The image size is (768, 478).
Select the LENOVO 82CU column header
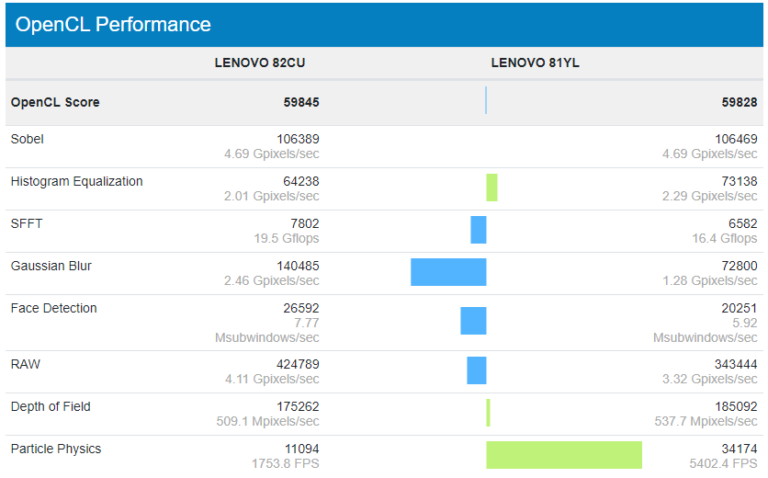(260, 63)
